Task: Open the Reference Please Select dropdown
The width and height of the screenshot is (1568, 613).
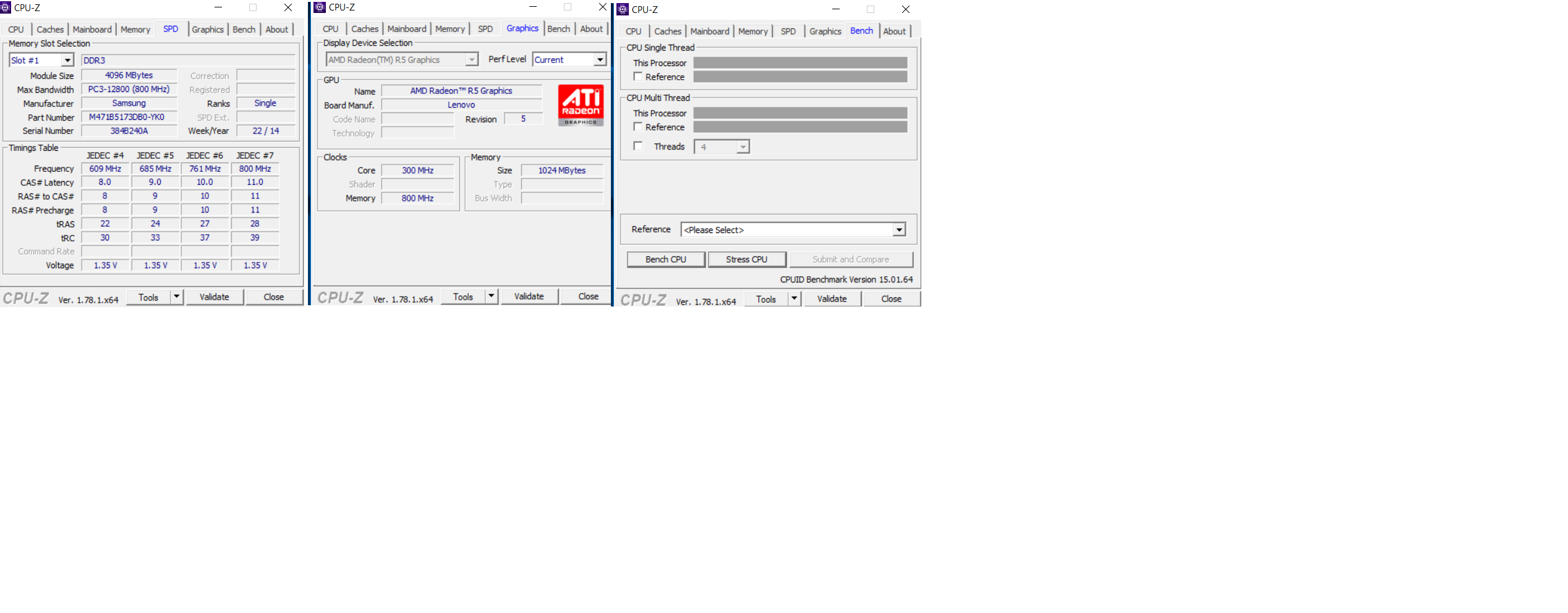Action: point(900,229)
